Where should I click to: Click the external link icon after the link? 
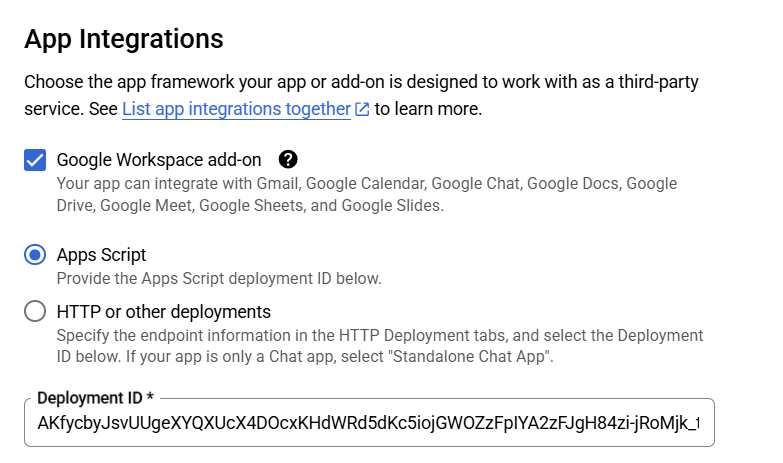click(362, 109)
